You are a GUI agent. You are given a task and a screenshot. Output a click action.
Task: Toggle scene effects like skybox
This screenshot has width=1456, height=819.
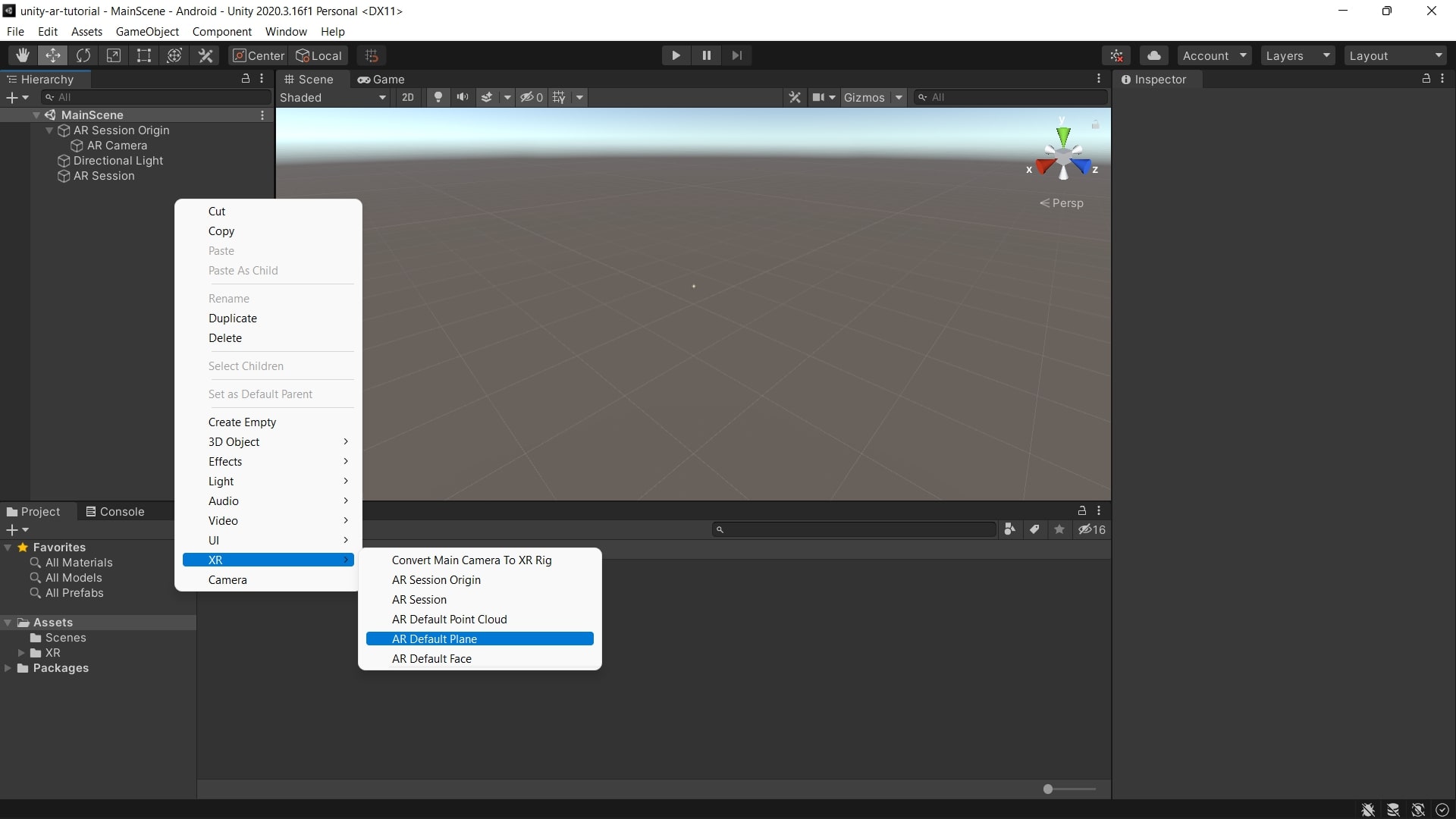tap(488, 97)
